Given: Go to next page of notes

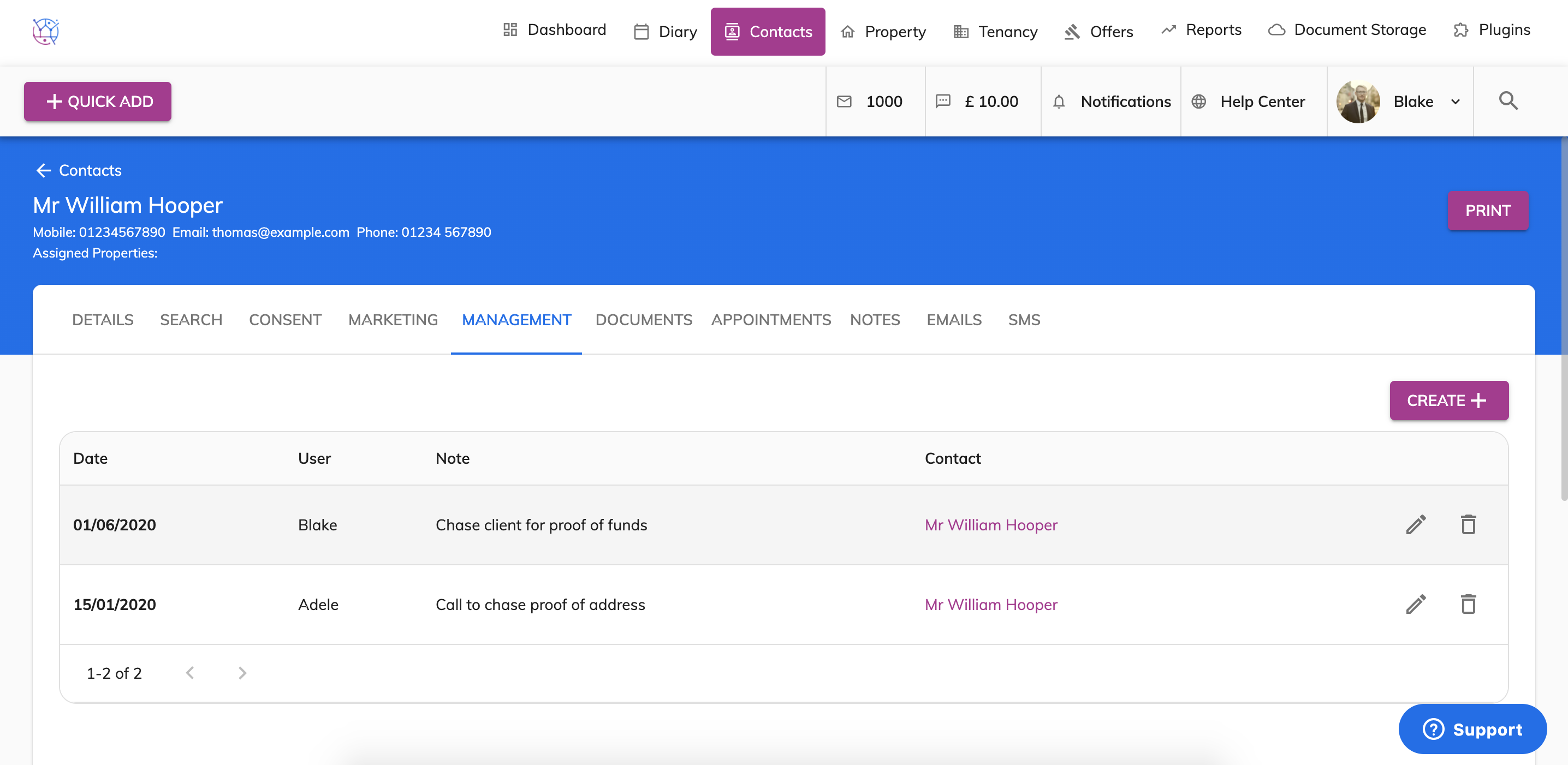Looking at the screenshot, I should pyautogui.click(x=242, y=673).
